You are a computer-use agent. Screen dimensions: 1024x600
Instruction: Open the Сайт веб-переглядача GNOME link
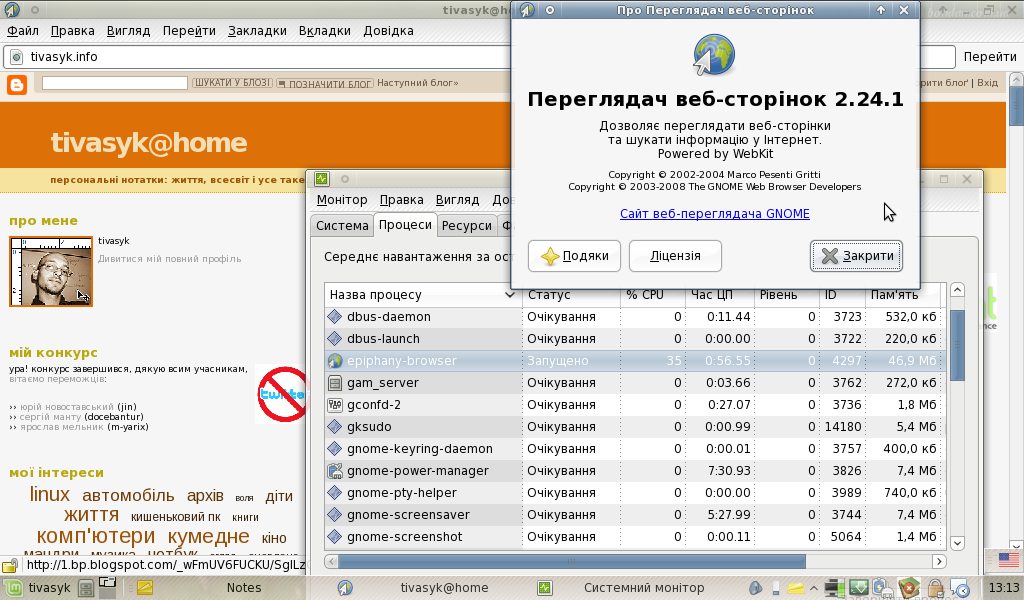[714, 213]
